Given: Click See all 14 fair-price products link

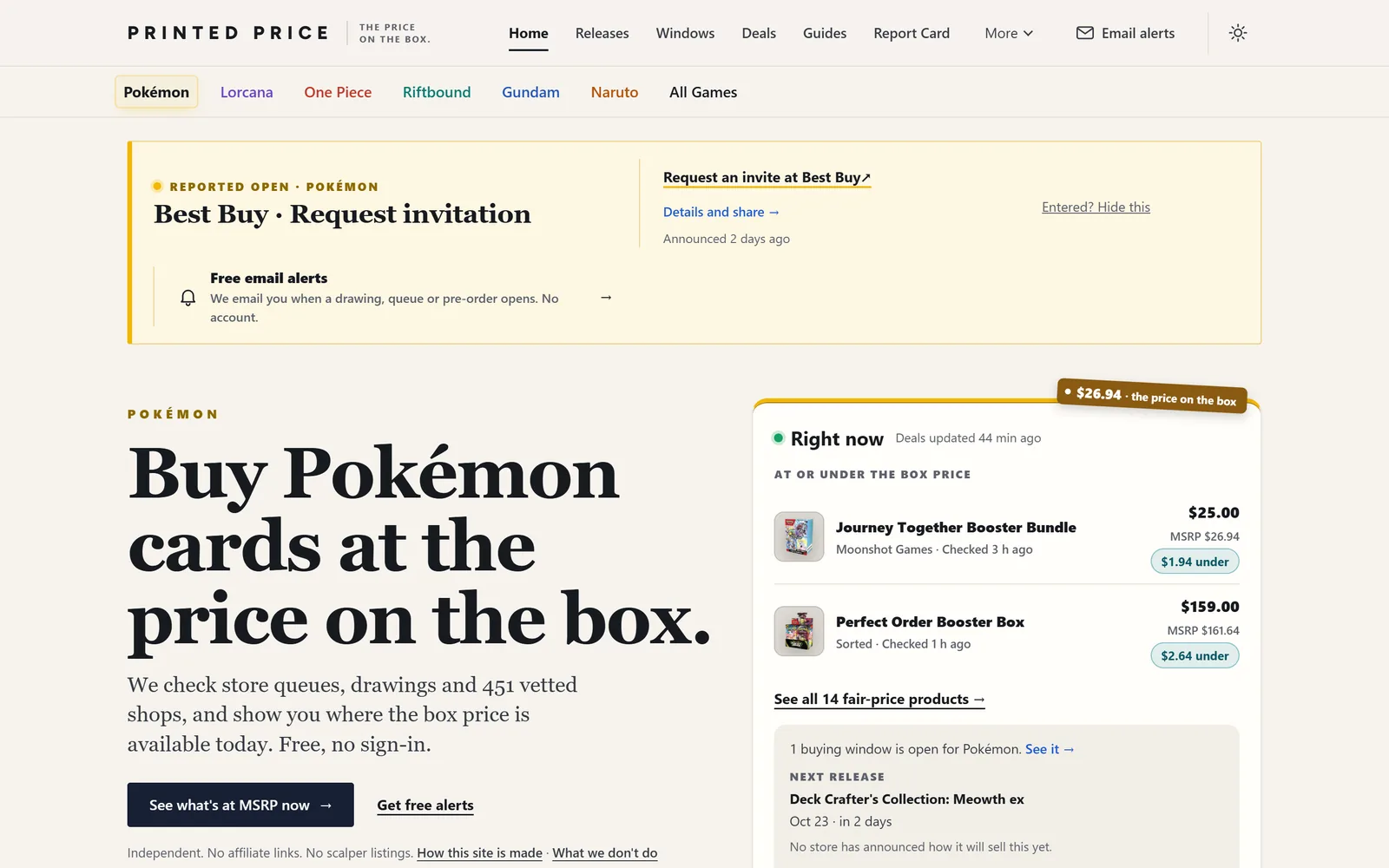Looking at the screenshot, I should click(x=879, y=699).
